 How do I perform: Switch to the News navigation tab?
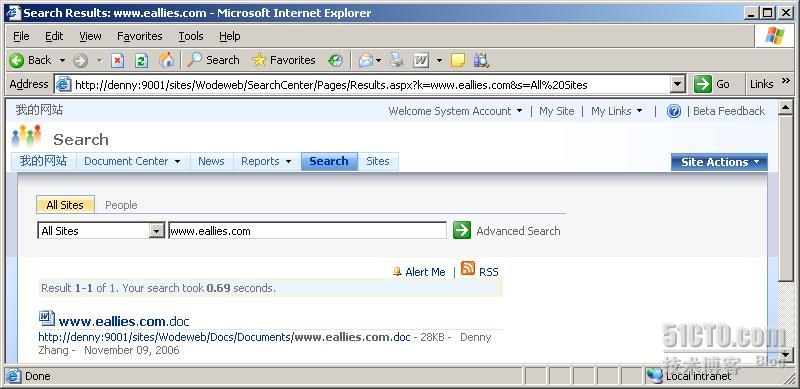211,161
